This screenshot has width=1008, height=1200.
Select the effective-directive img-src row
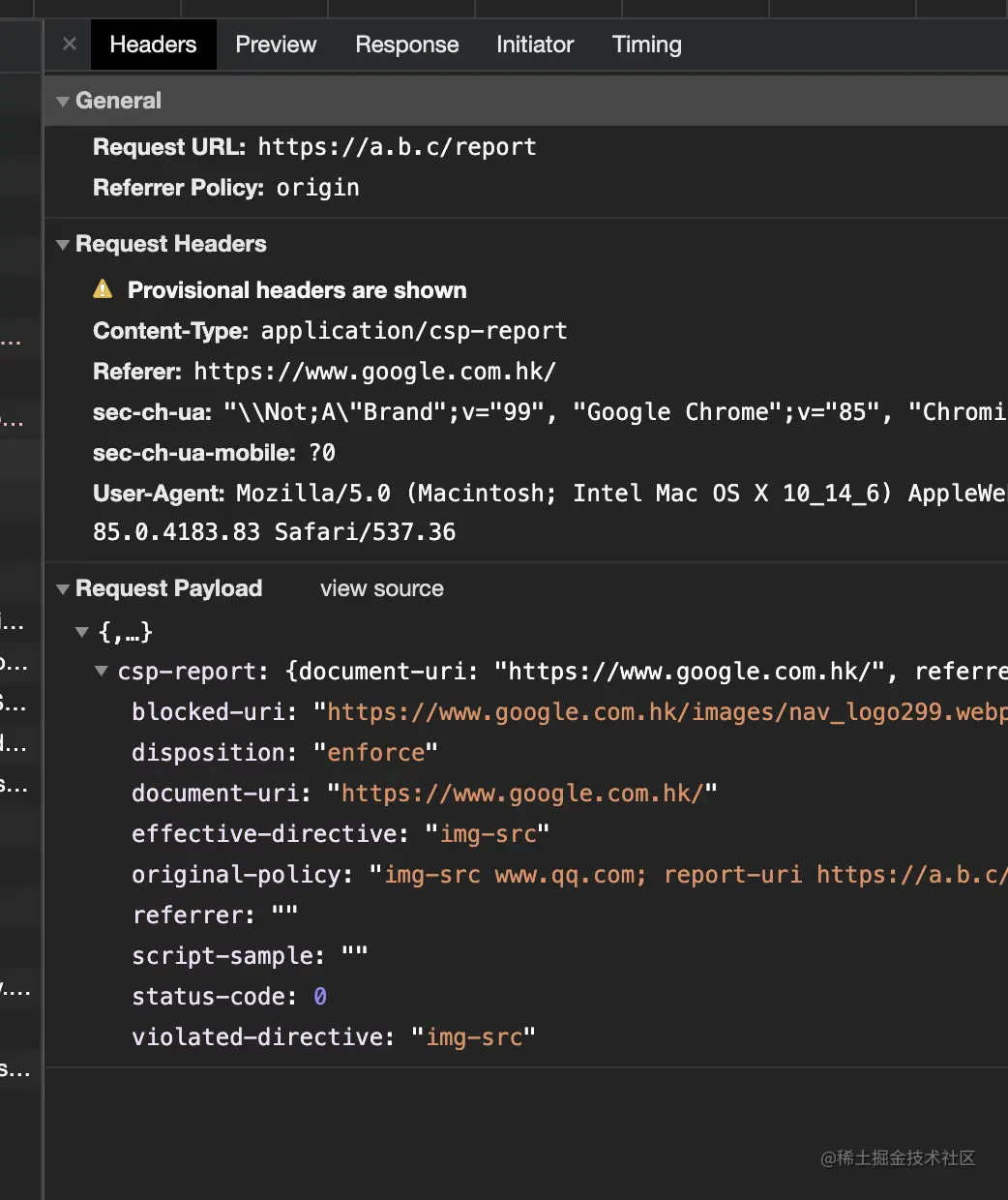341,834
